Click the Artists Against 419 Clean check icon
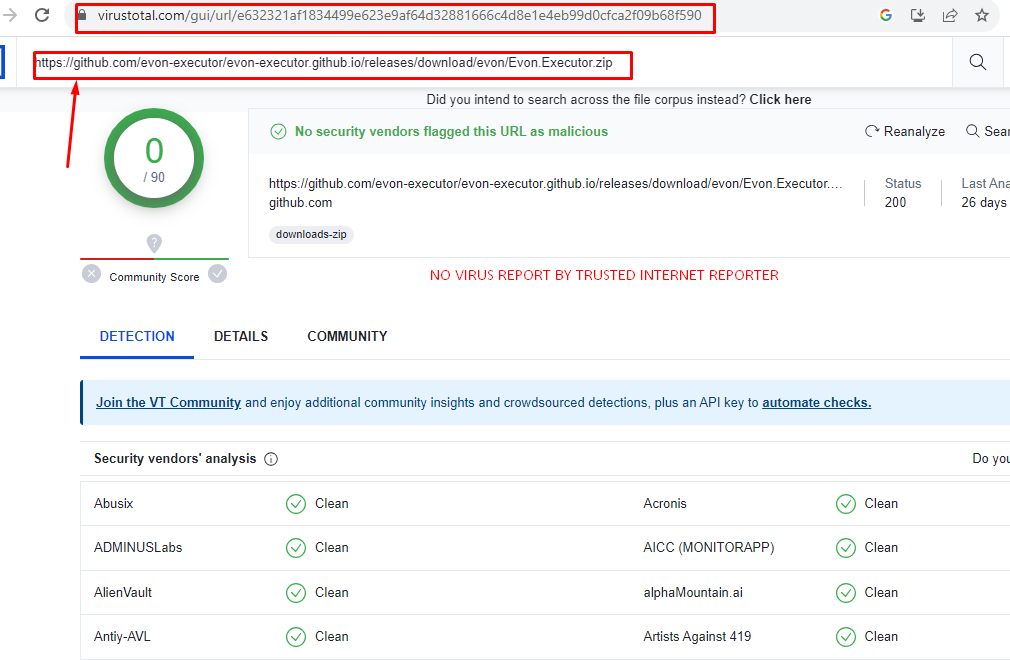 coord(846,637)
